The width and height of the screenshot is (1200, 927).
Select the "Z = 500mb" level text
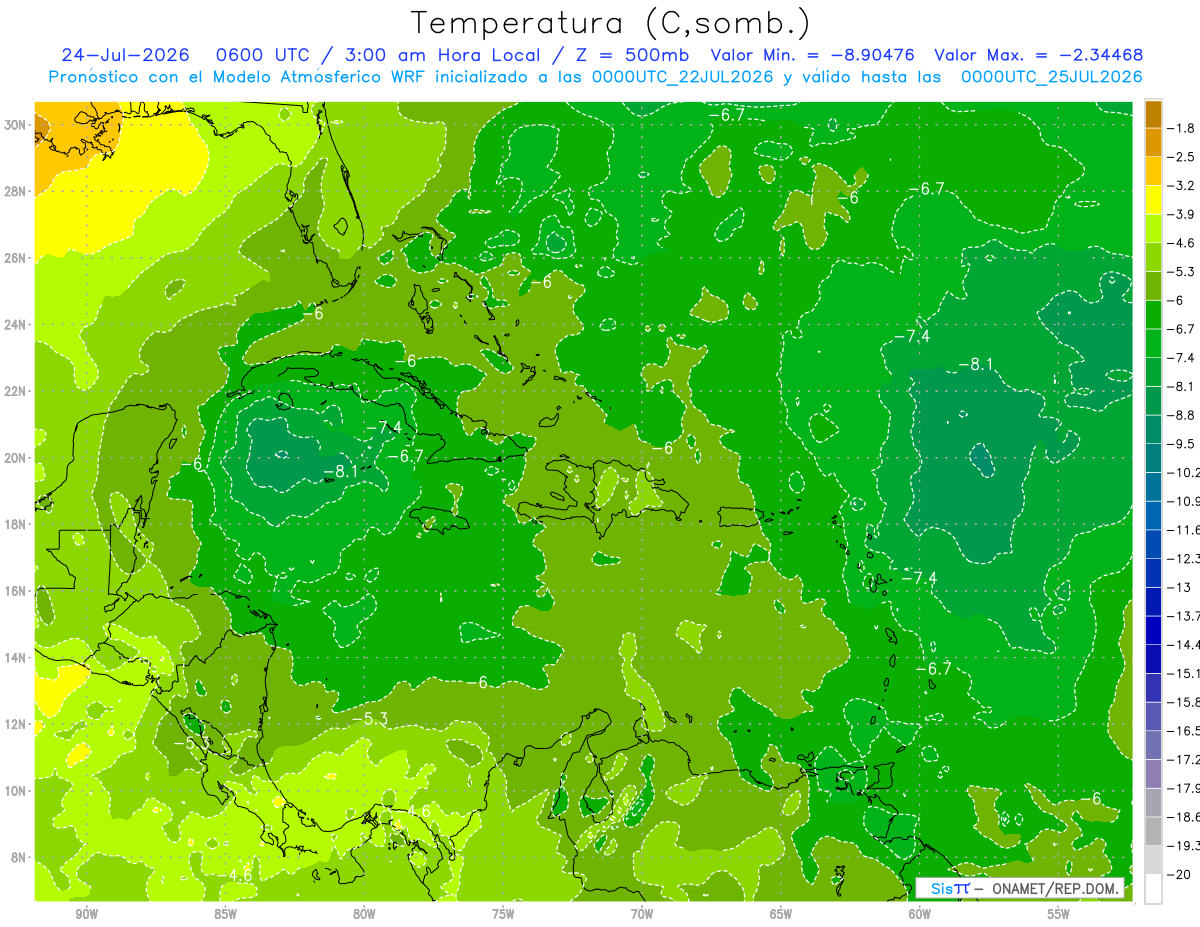click(628, 55)
